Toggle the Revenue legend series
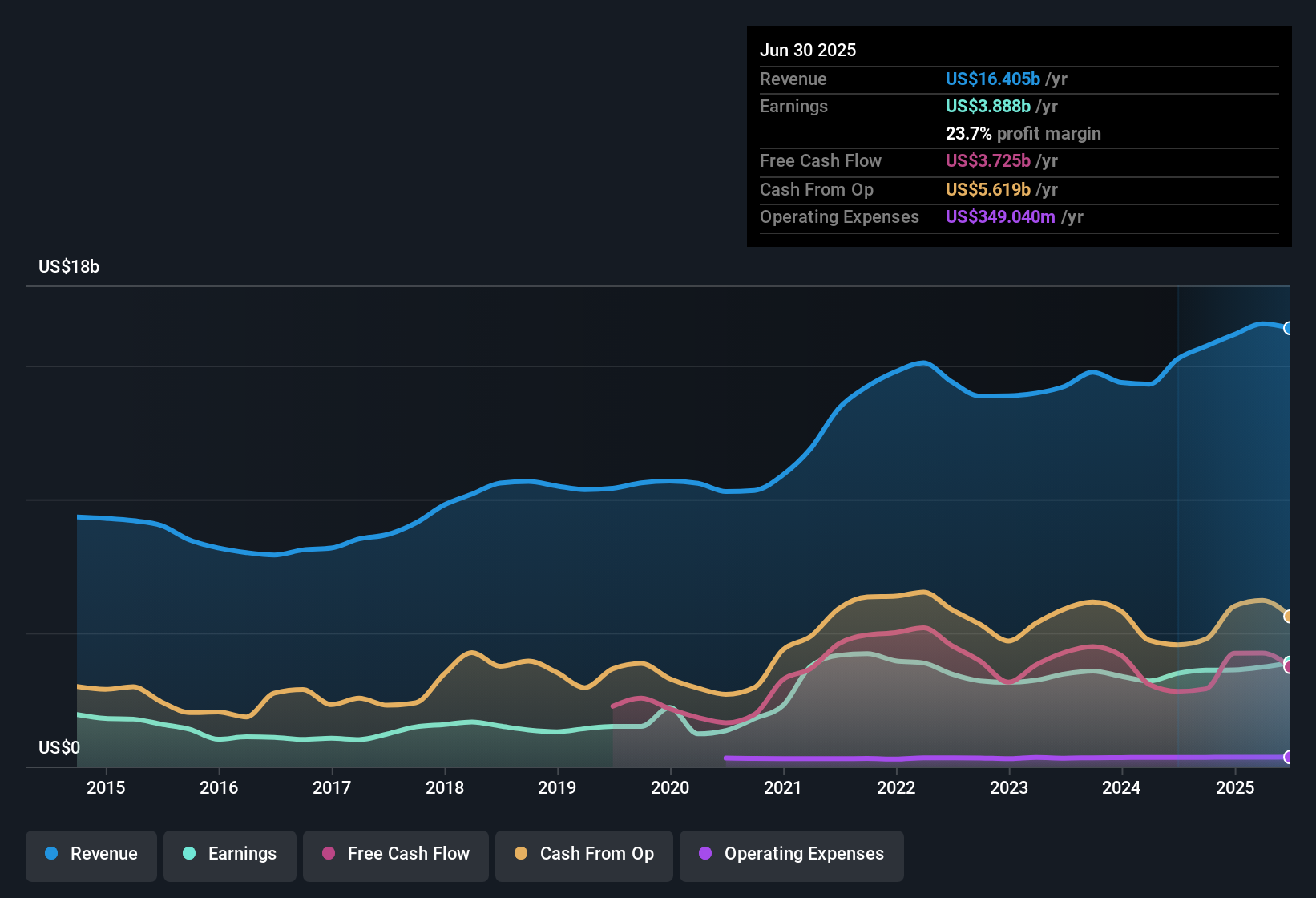 pyautogui.click(x=91, y=854)
